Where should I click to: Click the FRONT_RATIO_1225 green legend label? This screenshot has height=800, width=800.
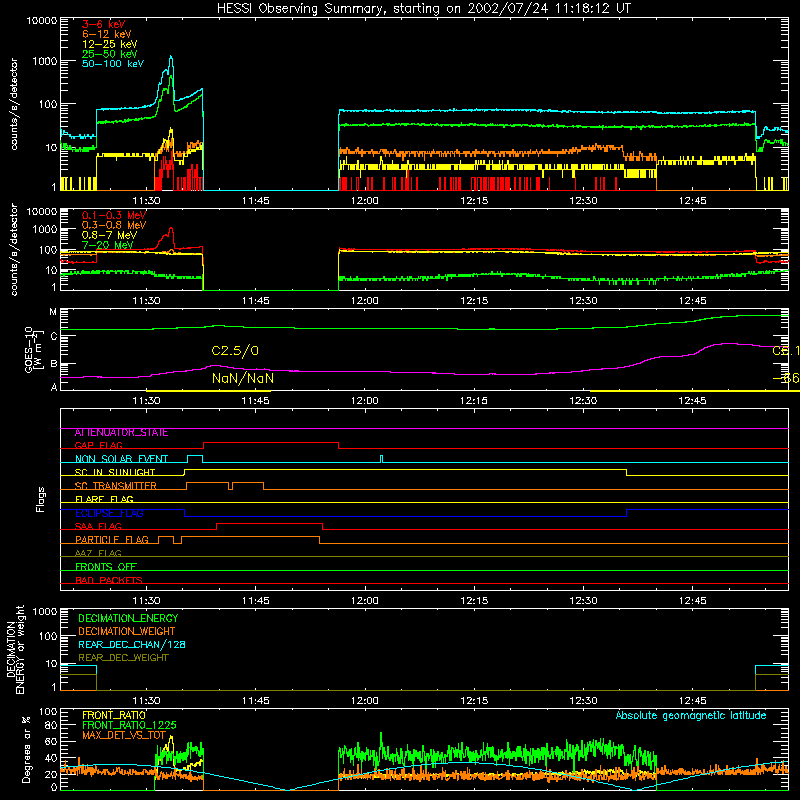[x=129, y=725]
